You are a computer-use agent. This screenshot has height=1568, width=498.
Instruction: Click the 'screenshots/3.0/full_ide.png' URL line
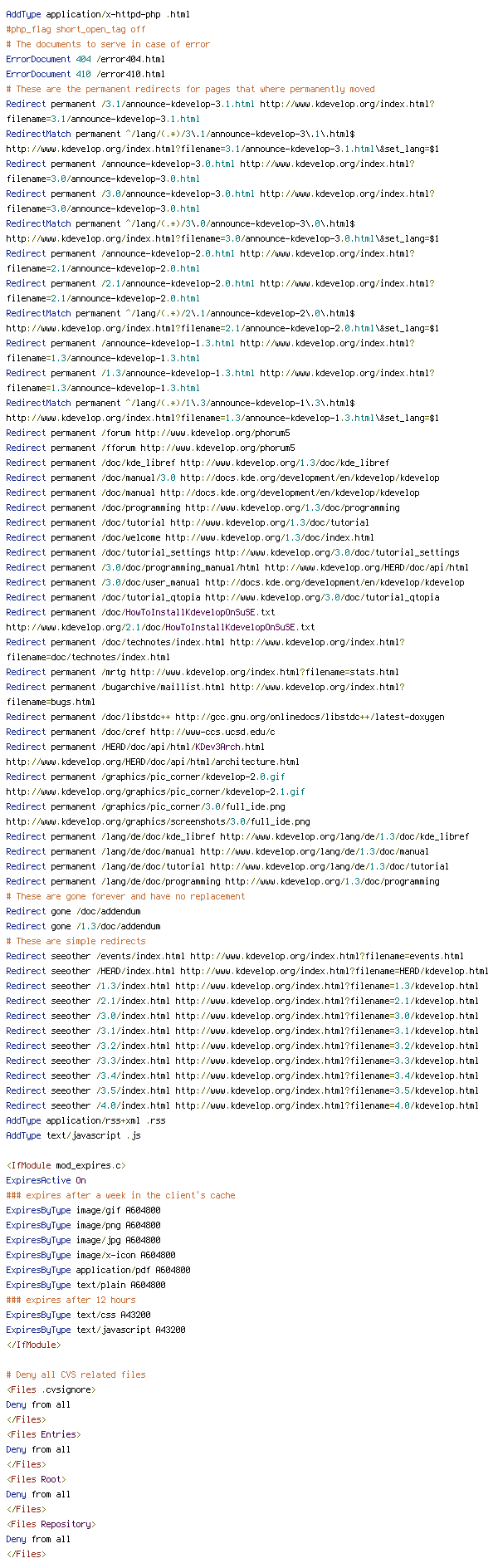pos(158,821)
